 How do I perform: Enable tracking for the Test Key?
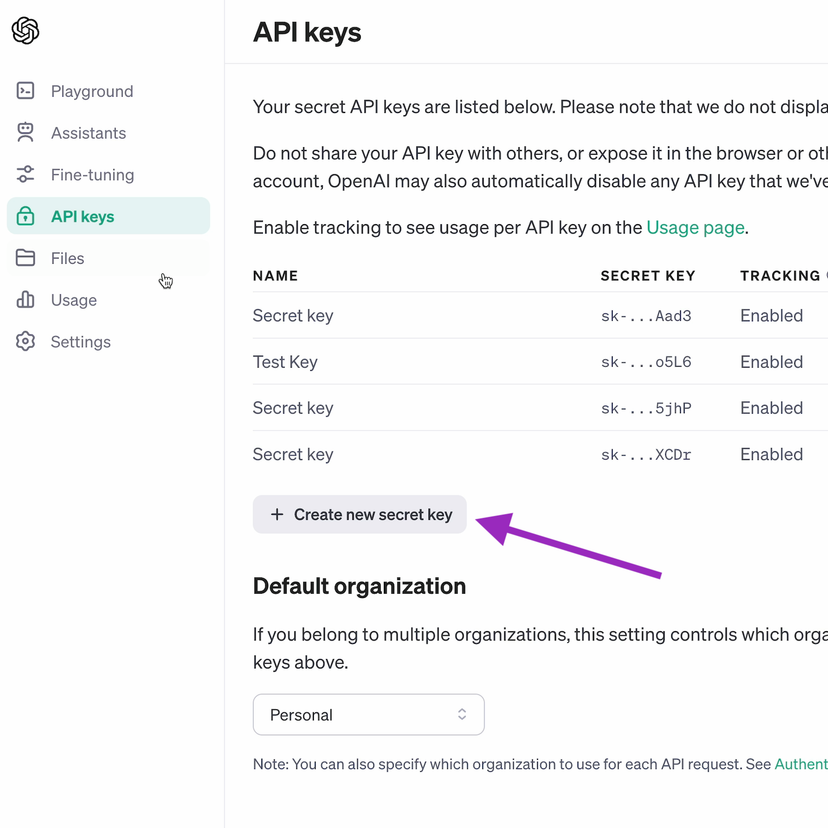[x=771, y=361]
